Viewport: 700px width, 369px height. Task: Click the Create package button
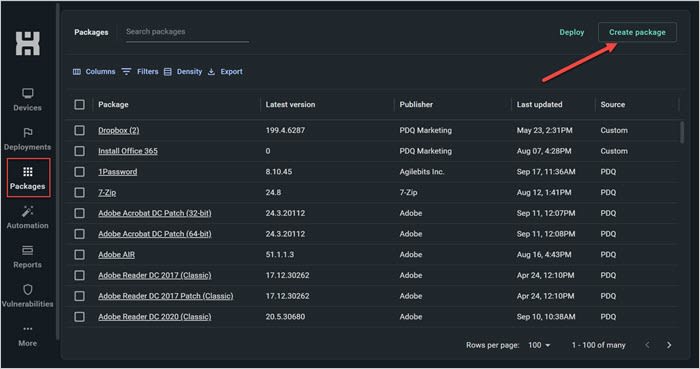click(x=637, y=32)
